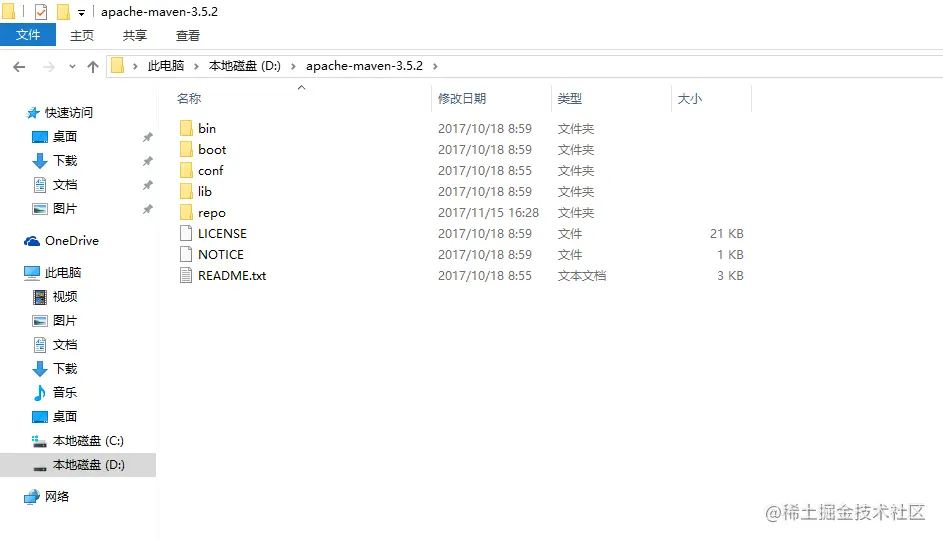The height and width of the screenshot is (540, 943).
Task: Click the 音乐 music note icon
Action: 40,393
